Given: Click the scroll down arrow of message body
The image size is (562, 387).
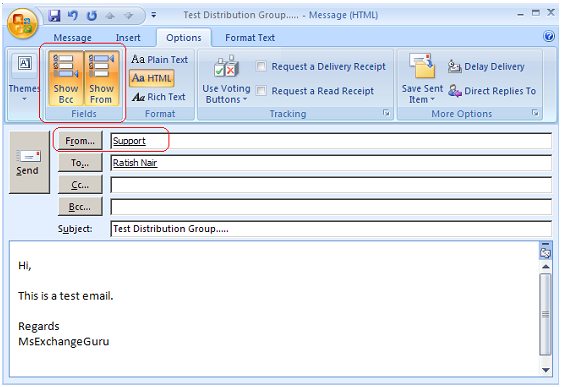Looking at the screenshot, I should (x=546, y=370).
